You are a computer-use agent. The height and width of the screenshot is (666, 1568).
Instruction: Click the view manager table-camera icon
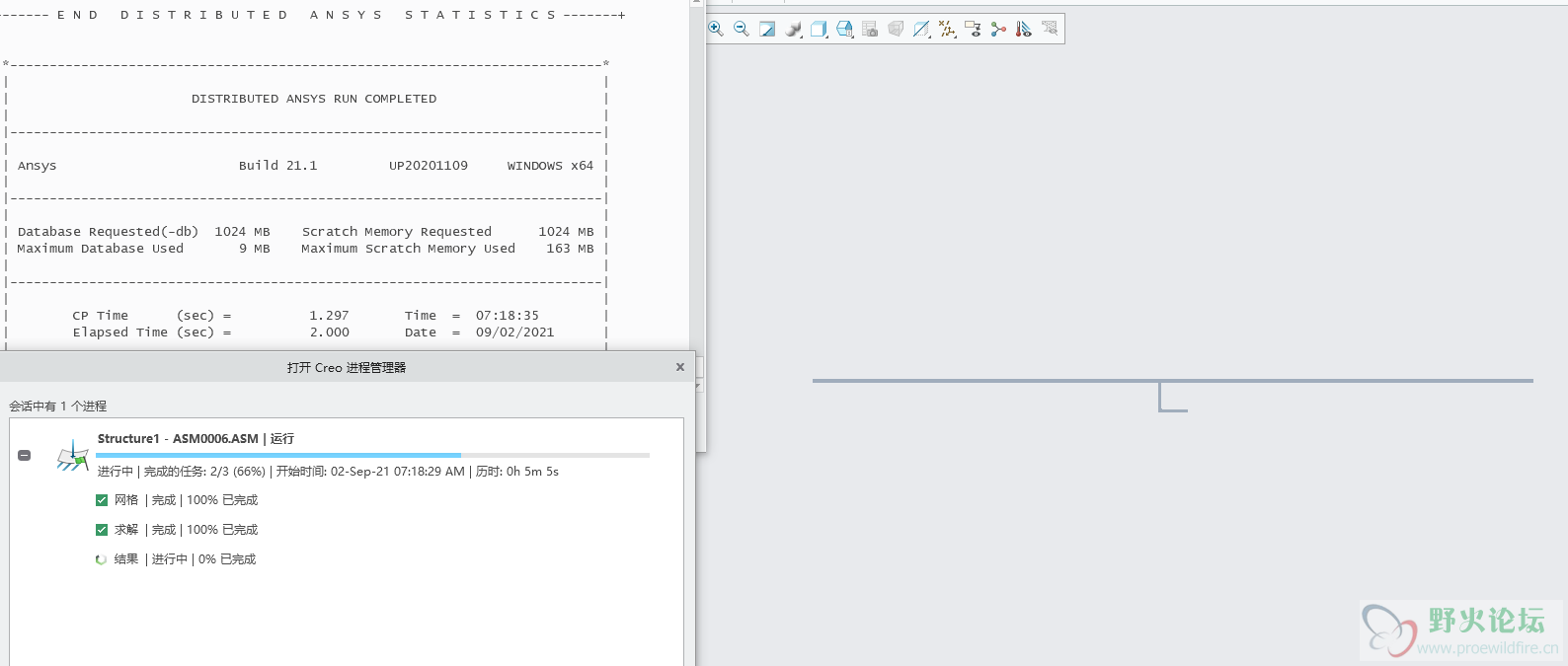pos(870,30)
